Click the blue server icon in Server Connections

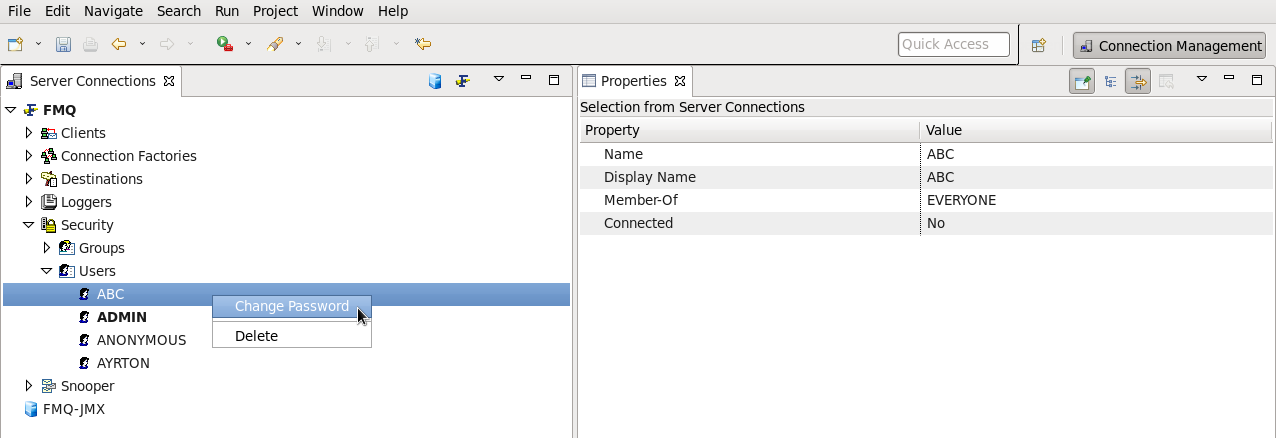point(435,81)
